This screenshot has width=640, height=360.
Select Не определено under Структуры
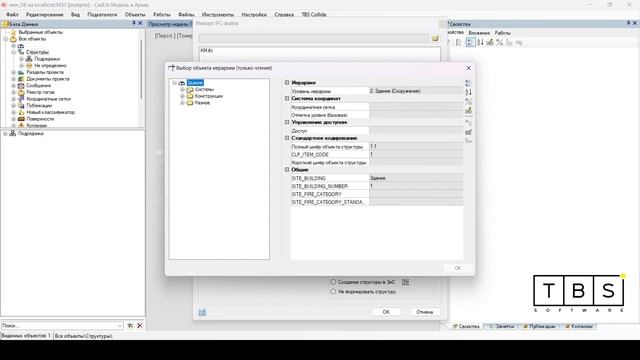click(50, 66)
